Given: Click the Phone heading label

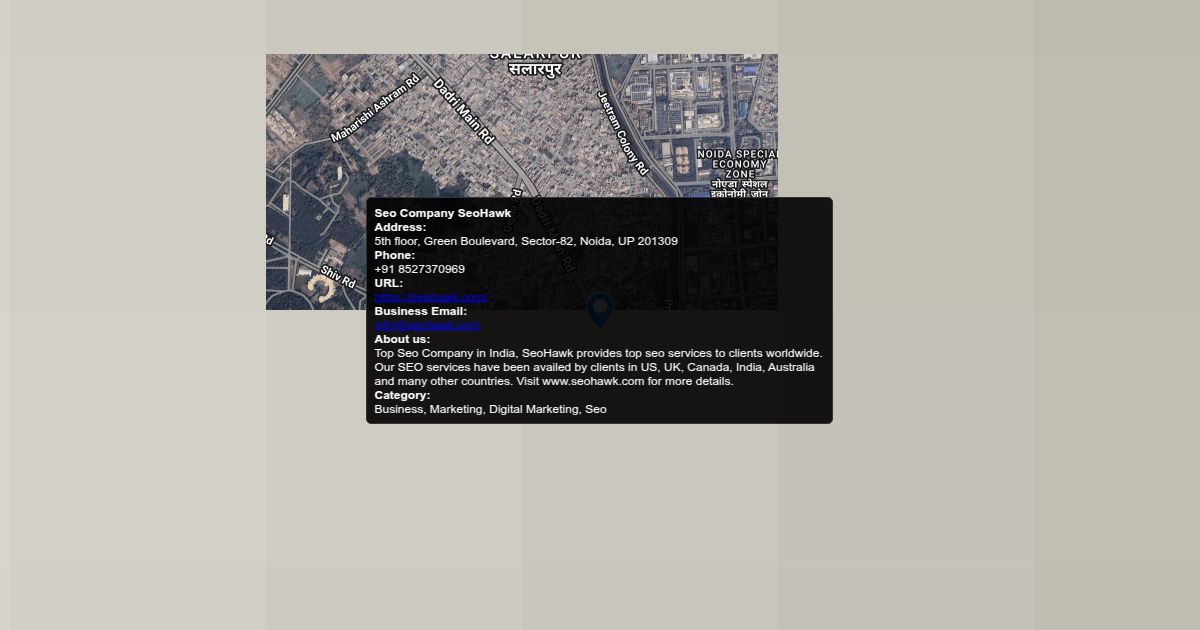Looking at the screenshot, I should (394, 255).
